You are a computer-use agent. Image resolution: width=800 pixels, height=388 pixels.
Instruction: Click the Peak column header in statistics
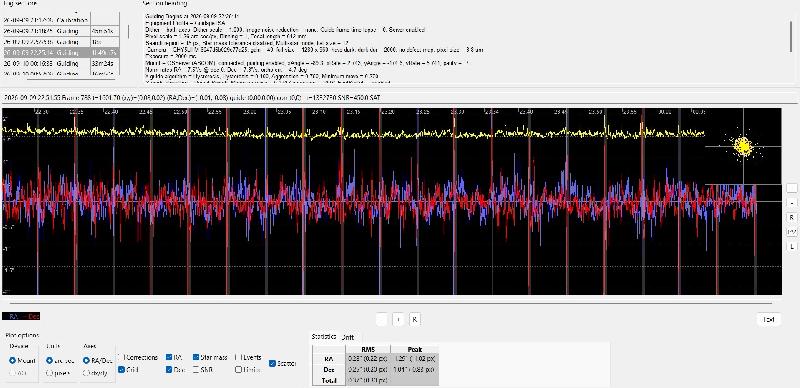click(414, 349)
